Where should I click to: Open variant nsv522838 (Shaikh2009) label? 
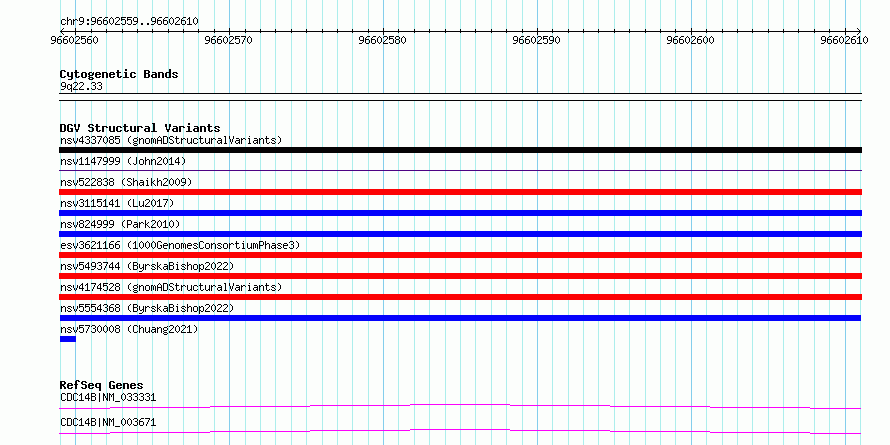pyautogui.click(x=126, y=182)
